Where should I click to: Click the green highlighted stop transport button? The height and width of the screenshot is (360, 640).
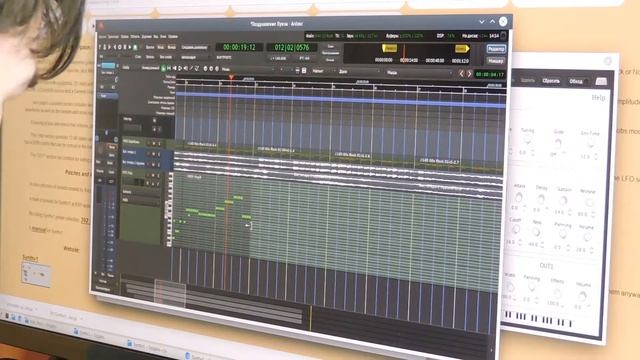point(135,47)
